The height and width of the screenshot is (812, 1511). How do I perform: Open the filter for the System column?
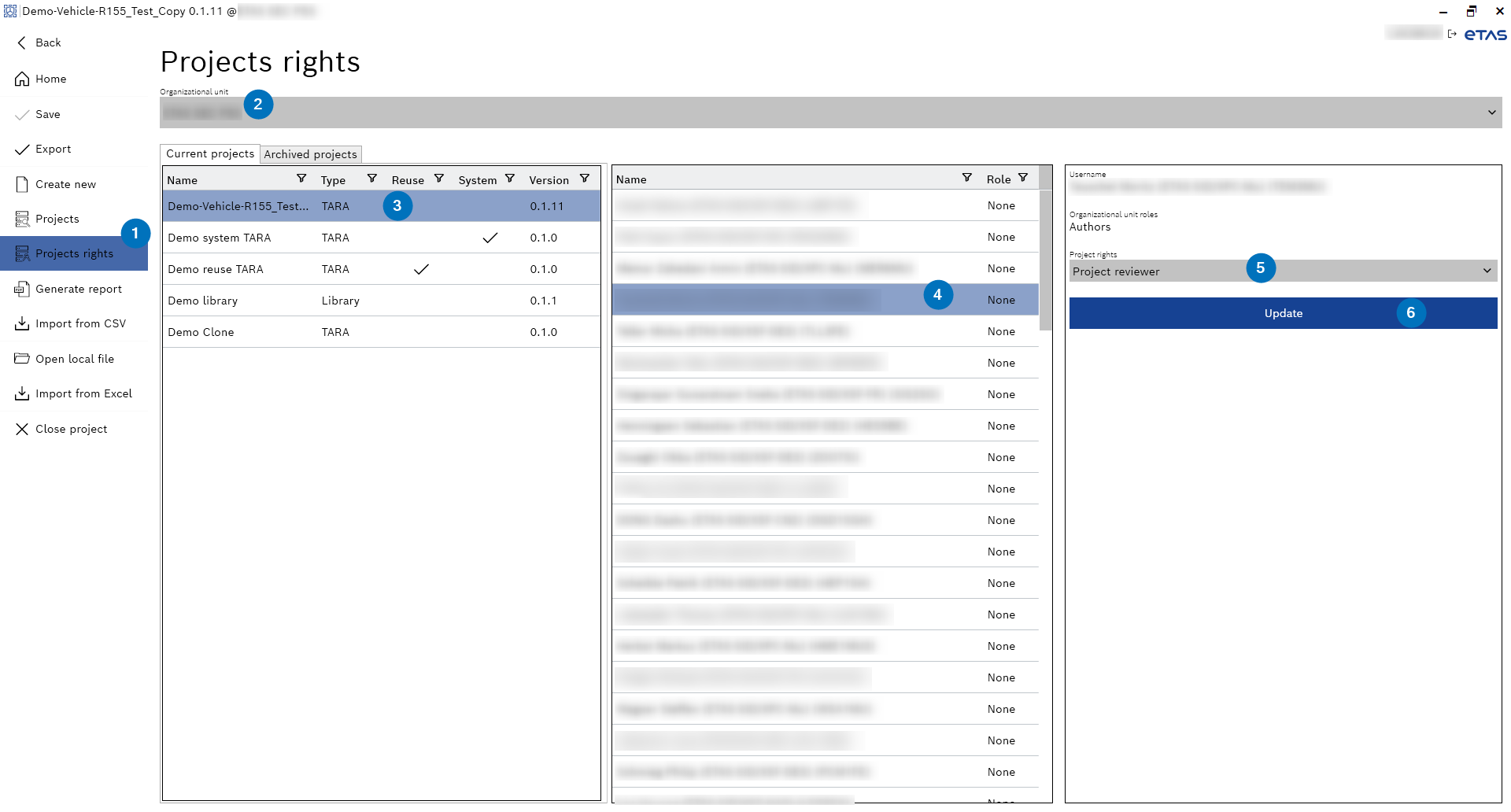click(510, 179)
